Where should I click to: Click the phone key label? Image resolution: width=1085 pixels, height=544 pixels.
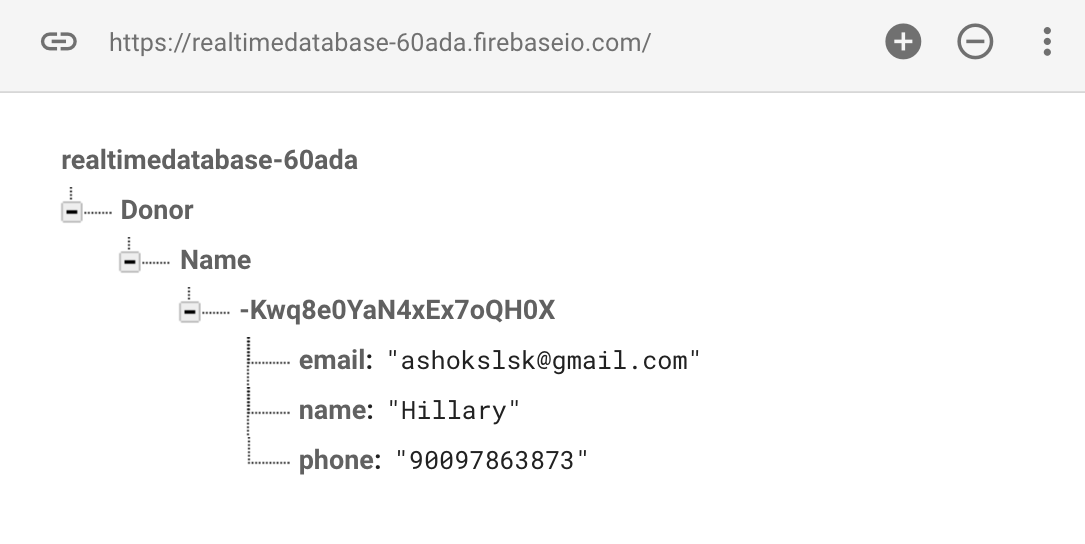(340, 460)
